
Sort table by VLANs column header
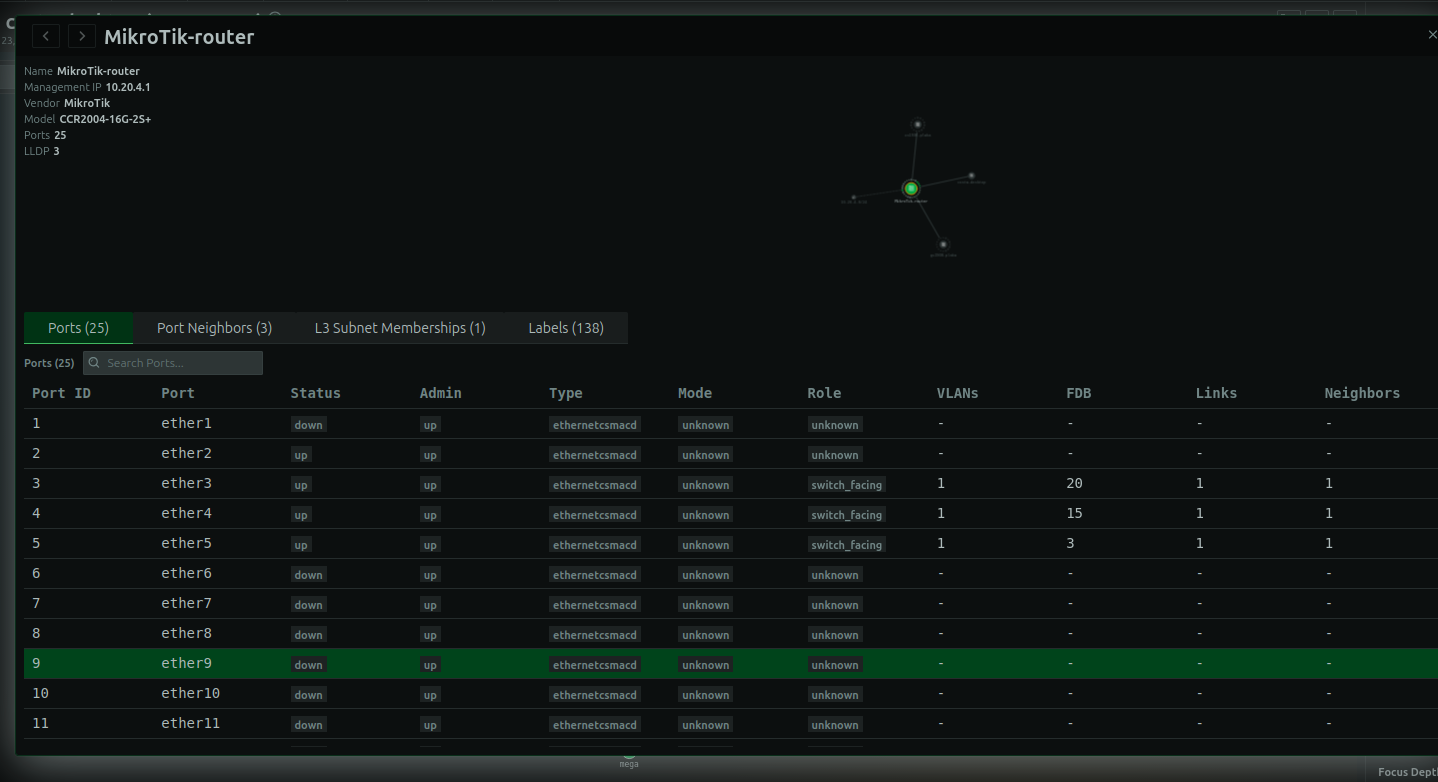click(957, 393)
